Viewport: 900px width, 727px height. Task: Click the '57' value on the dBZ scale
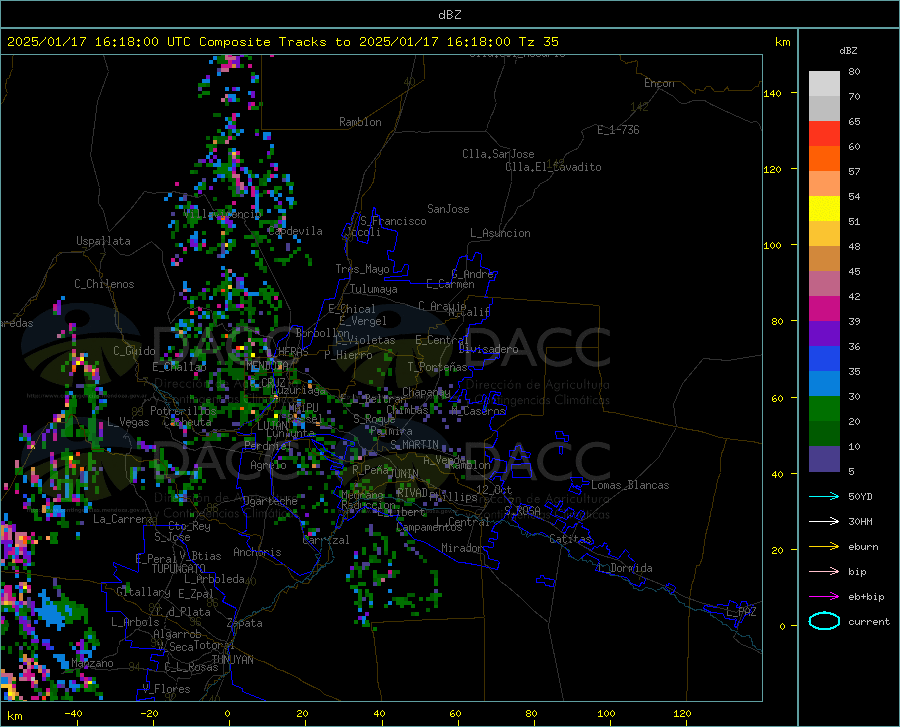[x=854, y=171]
